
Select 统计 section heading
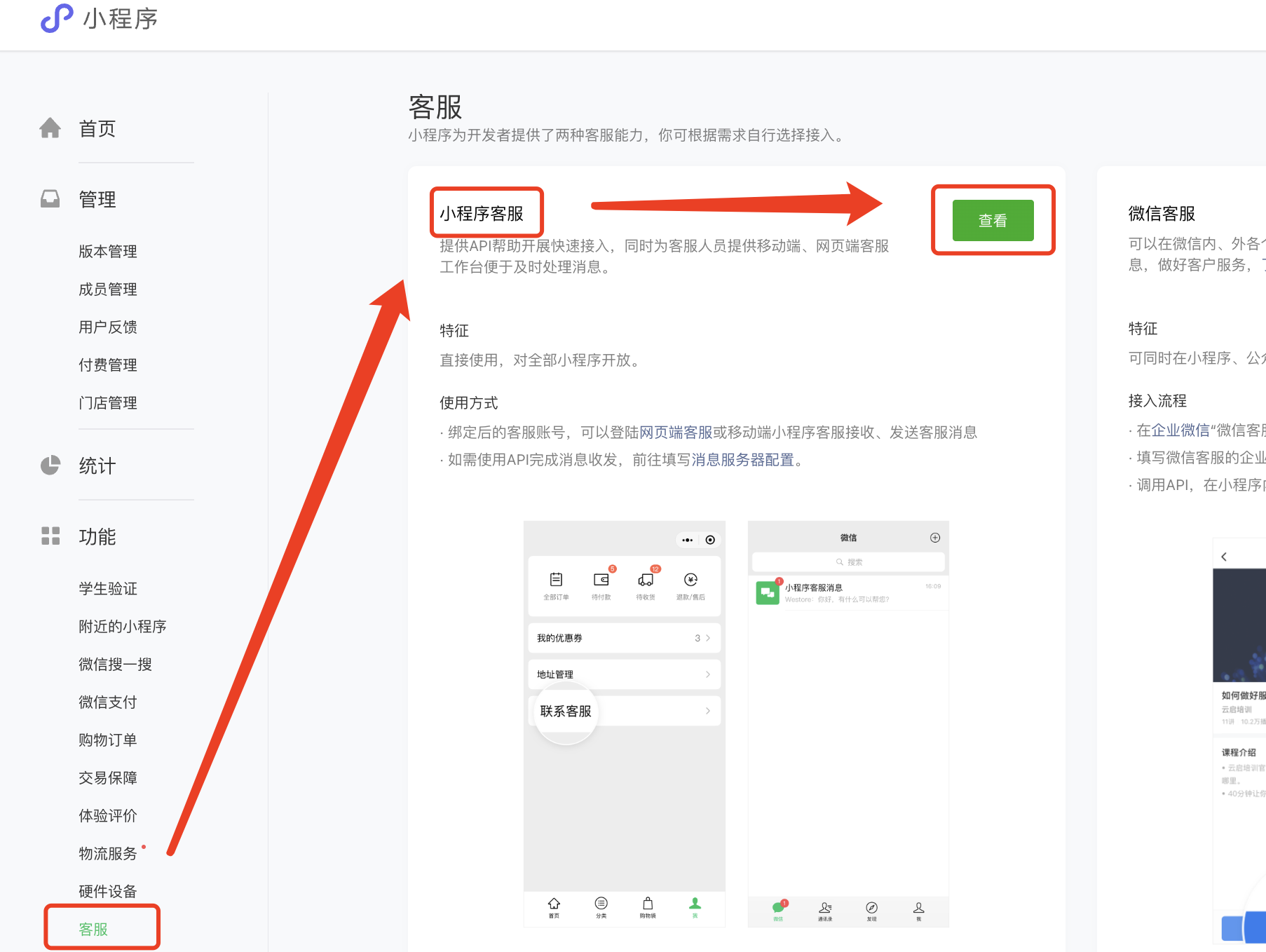pyautogui.click(x=97, y=466)
